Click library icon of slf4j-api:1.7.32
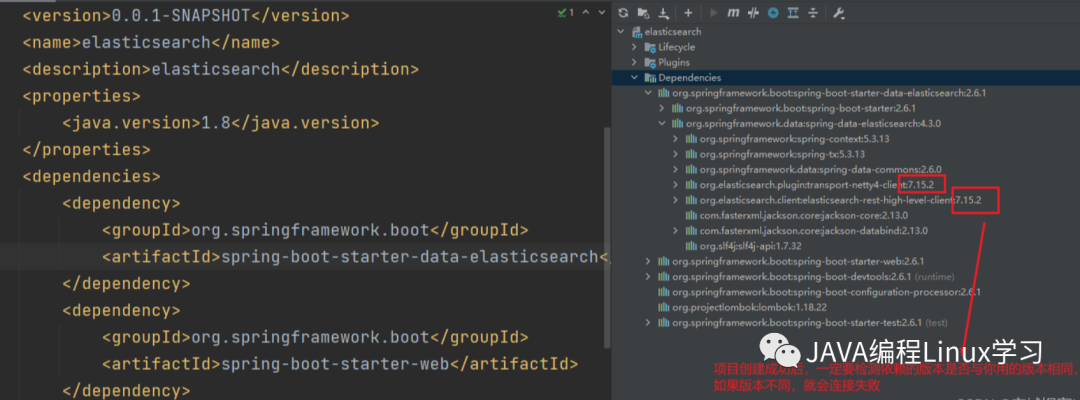 (x=691, y=246)
